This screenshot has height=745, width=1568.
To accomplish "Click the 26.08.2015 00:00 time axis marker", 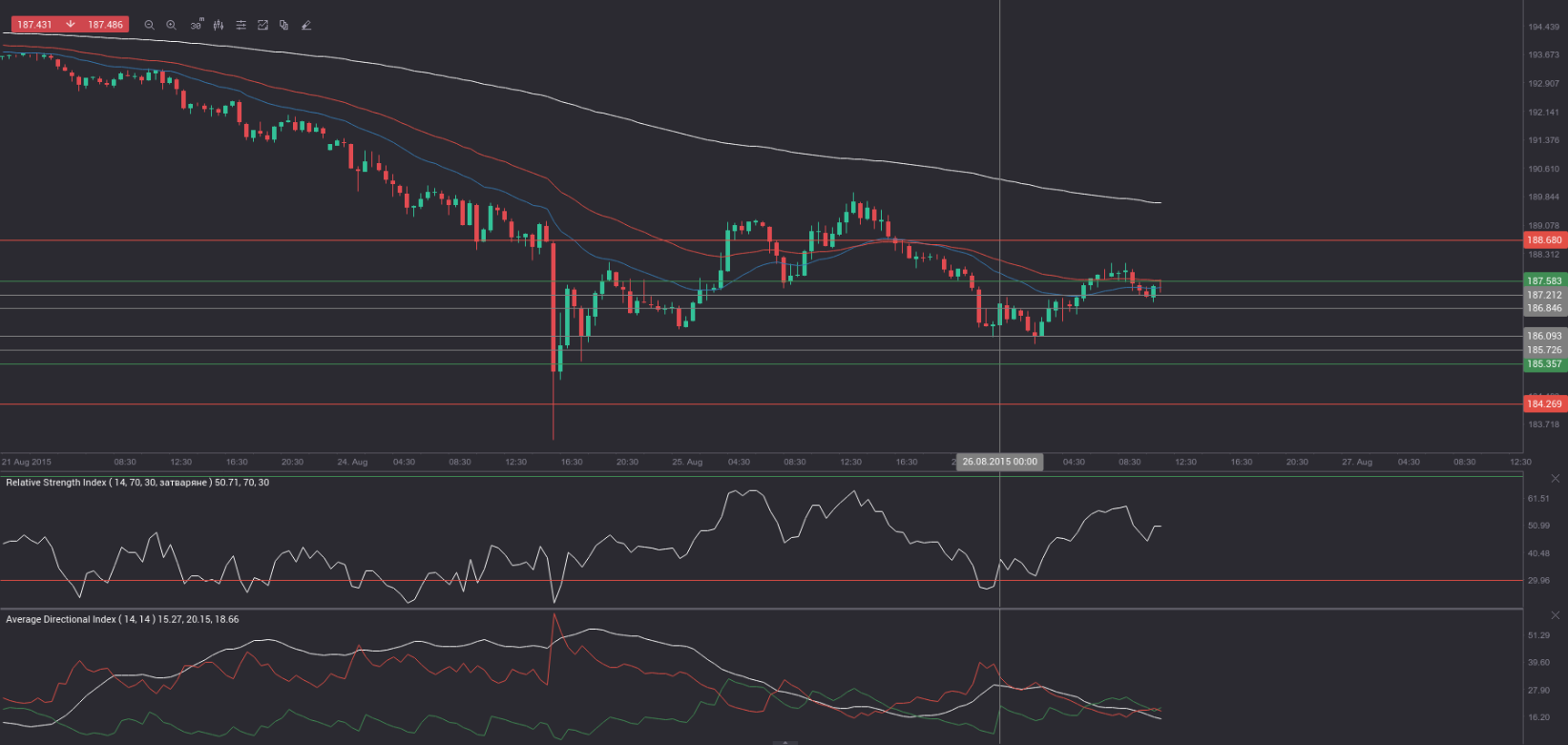I will click(x=999, y=462).
